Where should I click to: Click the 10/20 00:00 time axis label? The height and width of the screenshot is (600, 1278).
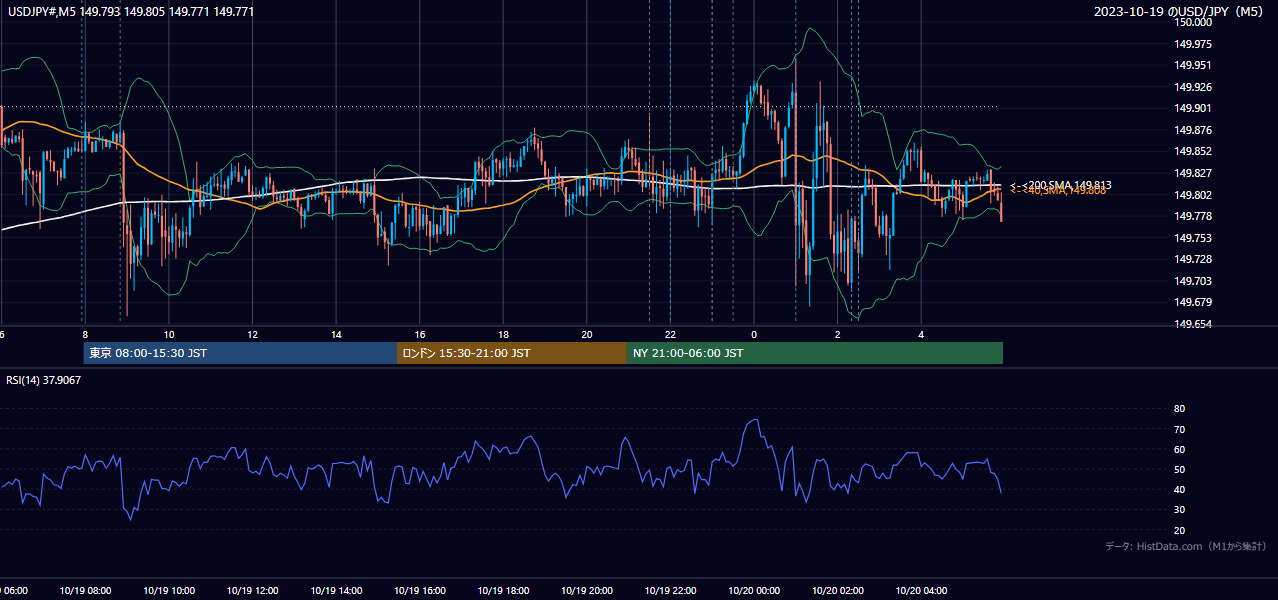coord(754,591)
